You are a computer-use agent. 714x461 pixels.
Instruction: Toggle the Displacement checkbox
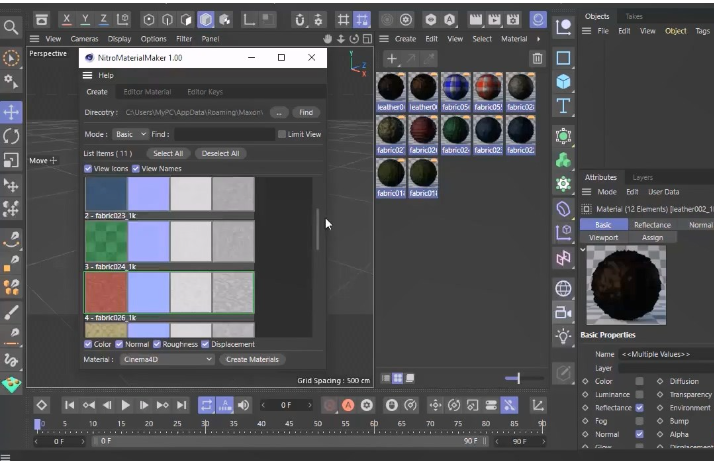(205, 344)
